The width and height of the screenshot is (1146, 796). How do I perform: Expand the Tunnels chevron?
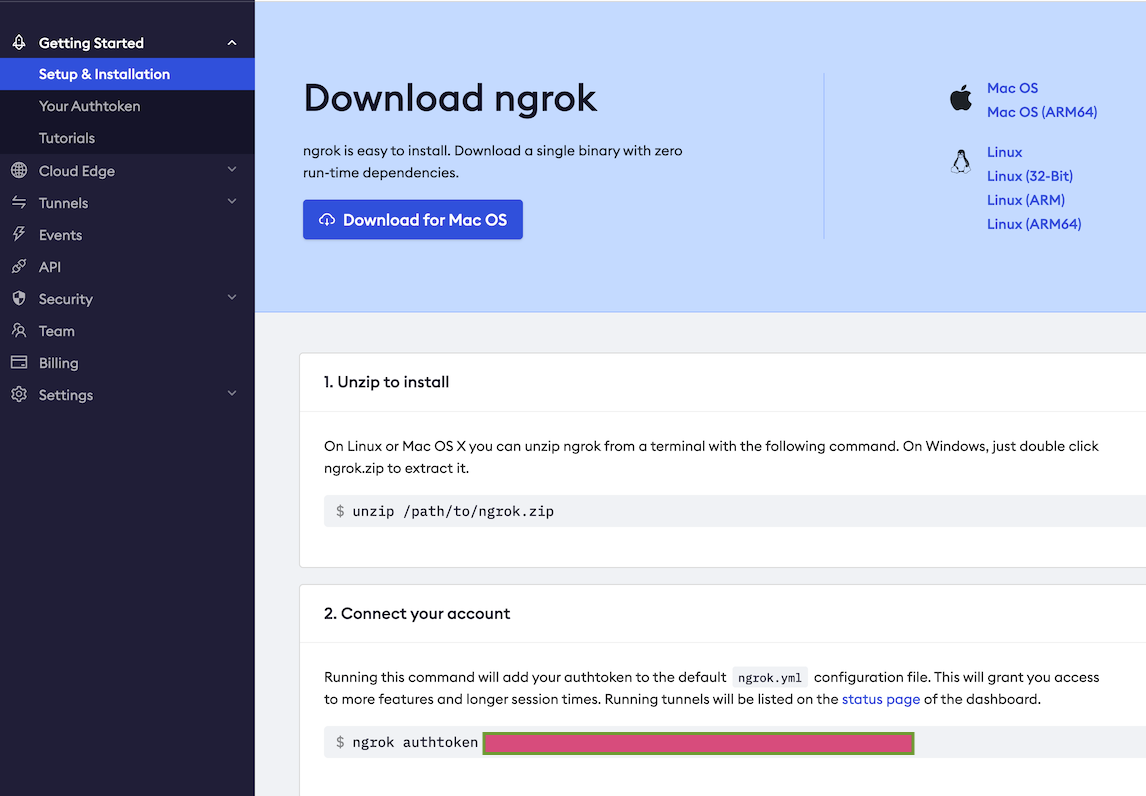click(232, 201)
